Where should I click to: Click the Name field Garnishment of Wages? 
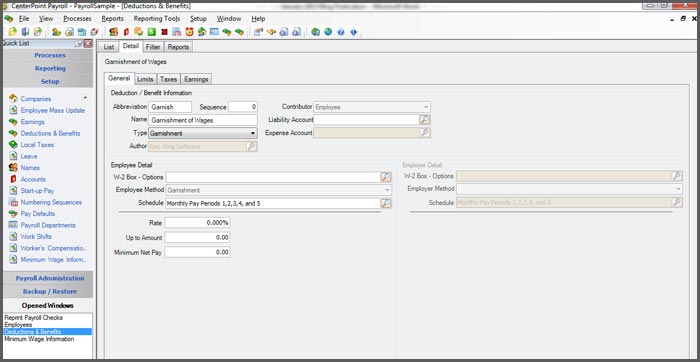click(203, 120)
